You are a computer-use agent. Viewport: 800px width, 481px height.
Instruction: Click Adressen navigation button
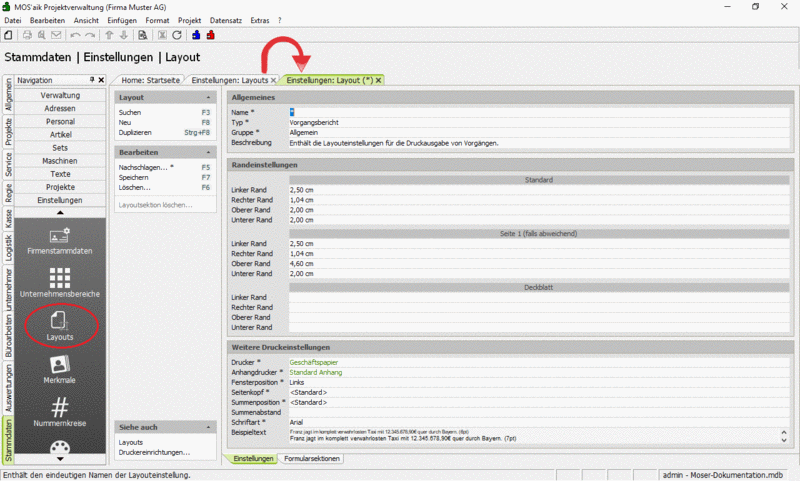(x=60, y=109)
